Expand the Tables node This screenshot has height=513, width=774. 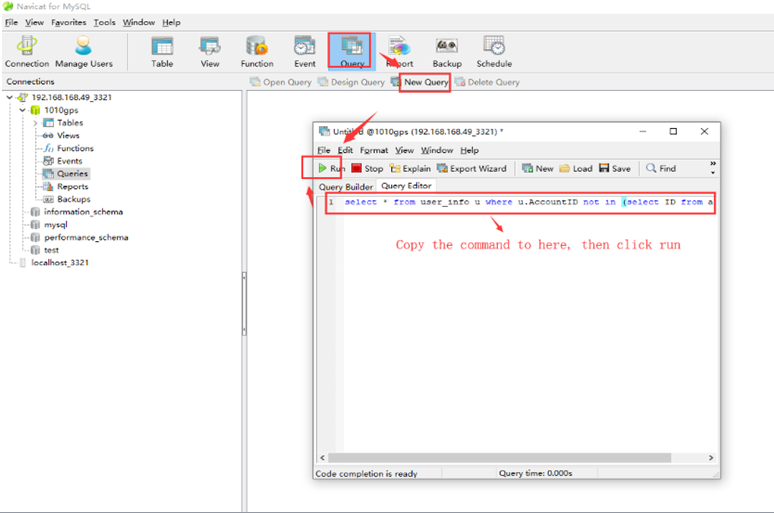point(35,123)
